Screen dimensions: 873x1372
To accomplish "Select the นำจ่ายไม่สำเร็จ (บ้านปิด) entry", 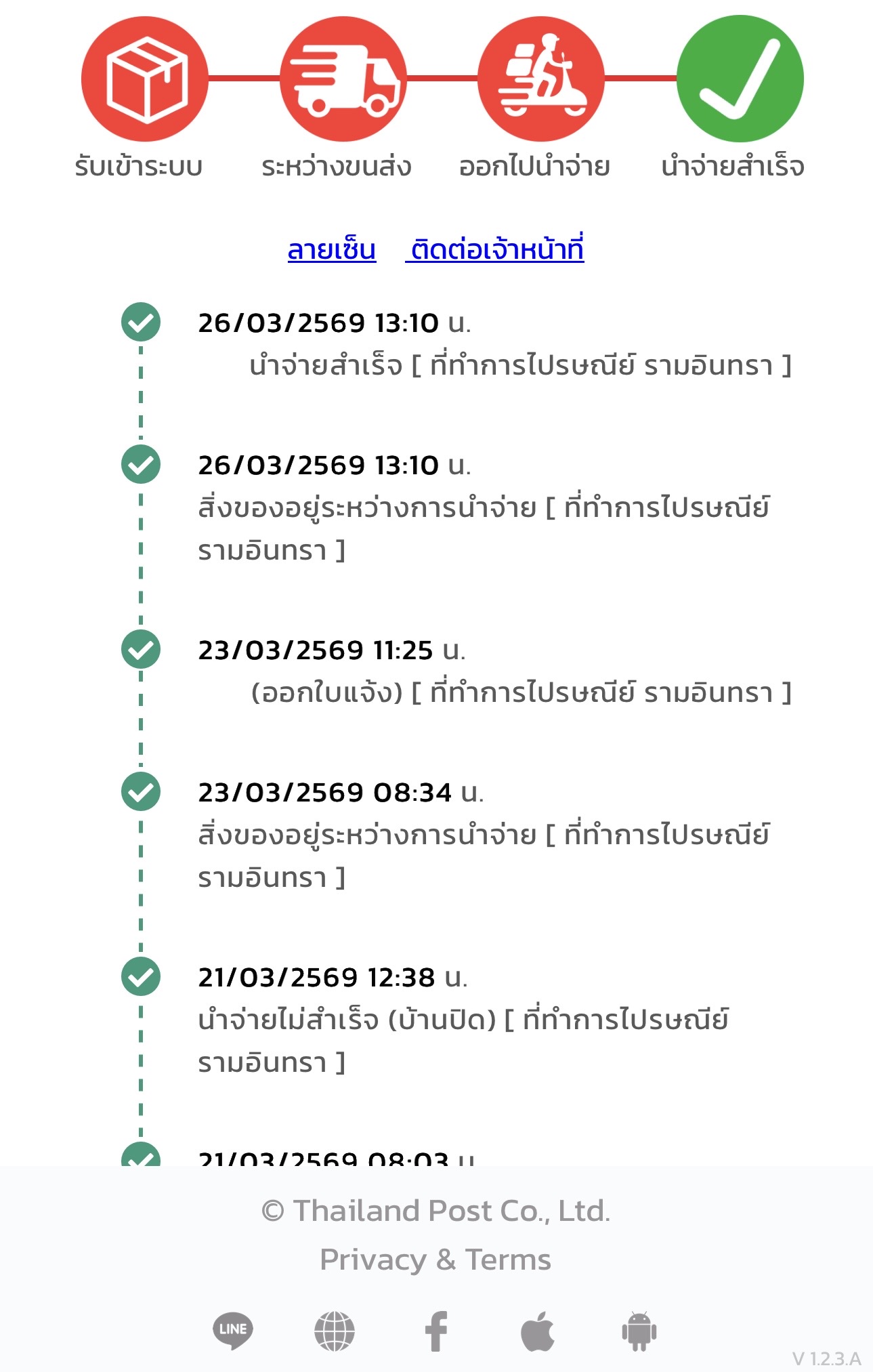I will point(463,1020).
